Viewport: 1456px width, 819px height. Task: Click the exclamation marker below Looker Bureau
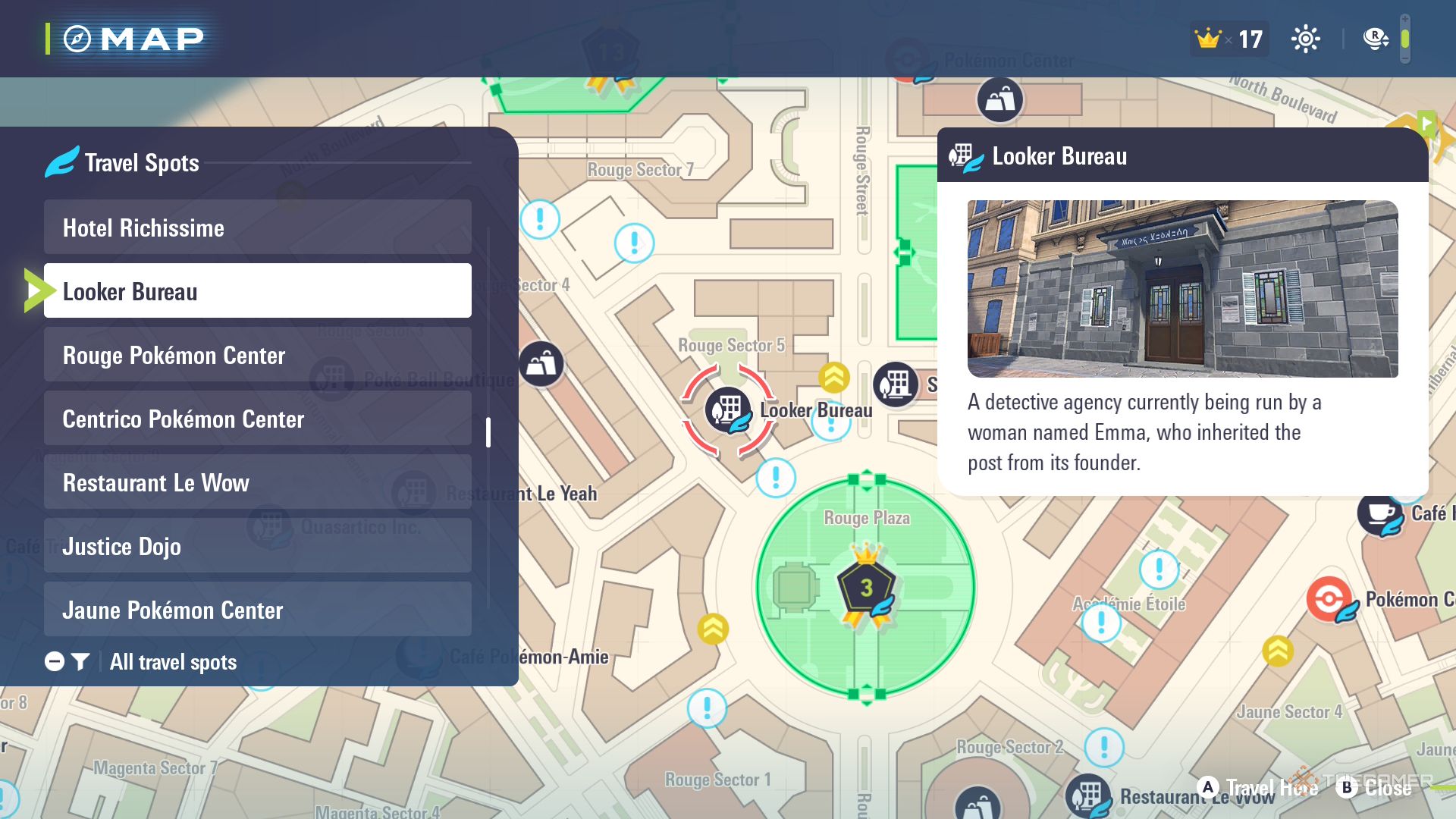coord(775,478)
